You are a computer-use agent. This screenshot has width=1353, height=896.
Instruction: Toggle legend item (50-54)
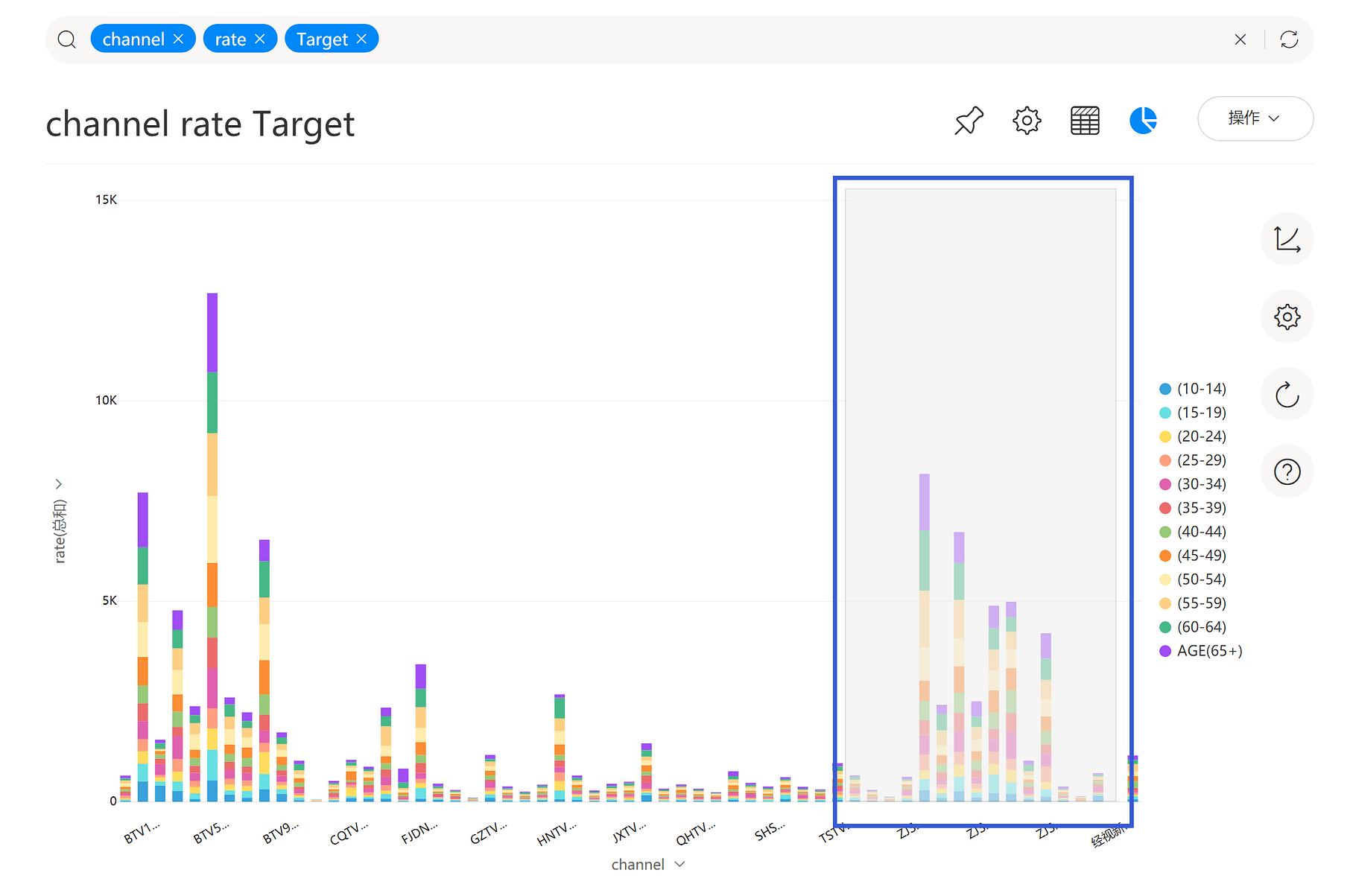[x=1193, y=579]
